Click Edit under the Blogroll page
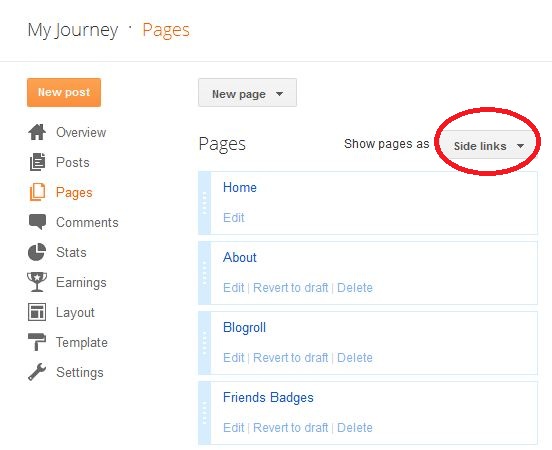Viewport: 552px width, 450px height. point(234,358)
